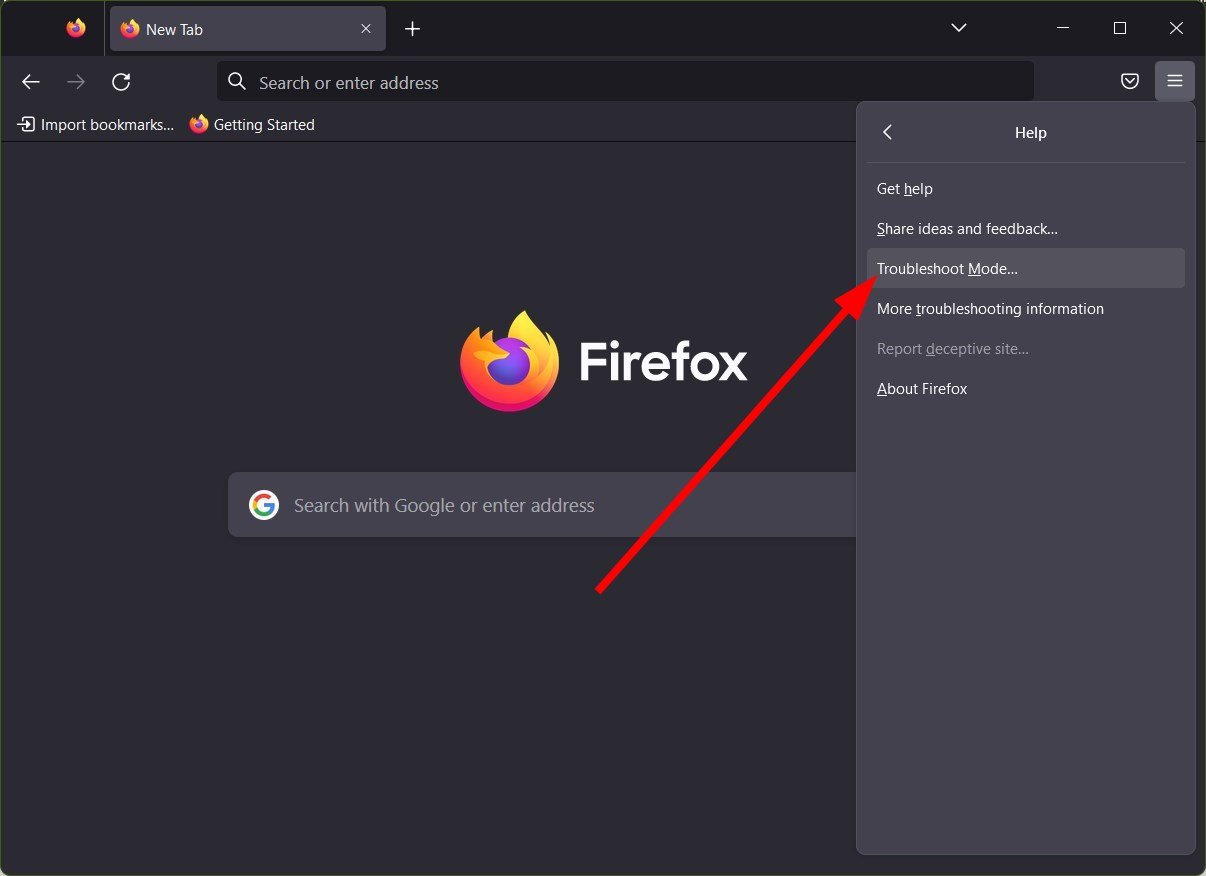Click the Google logo in search box

(x=264, y=505)
